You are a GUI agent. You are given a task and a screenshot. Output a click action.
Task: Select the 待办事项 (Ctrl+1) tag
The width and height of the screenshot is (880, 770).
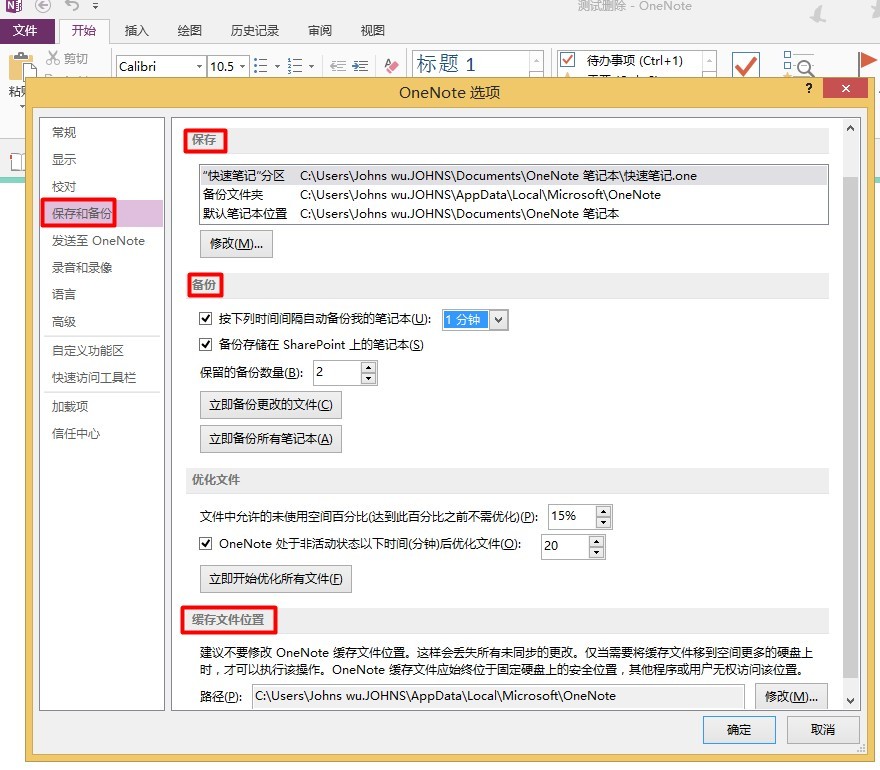(x=630, y=61)
